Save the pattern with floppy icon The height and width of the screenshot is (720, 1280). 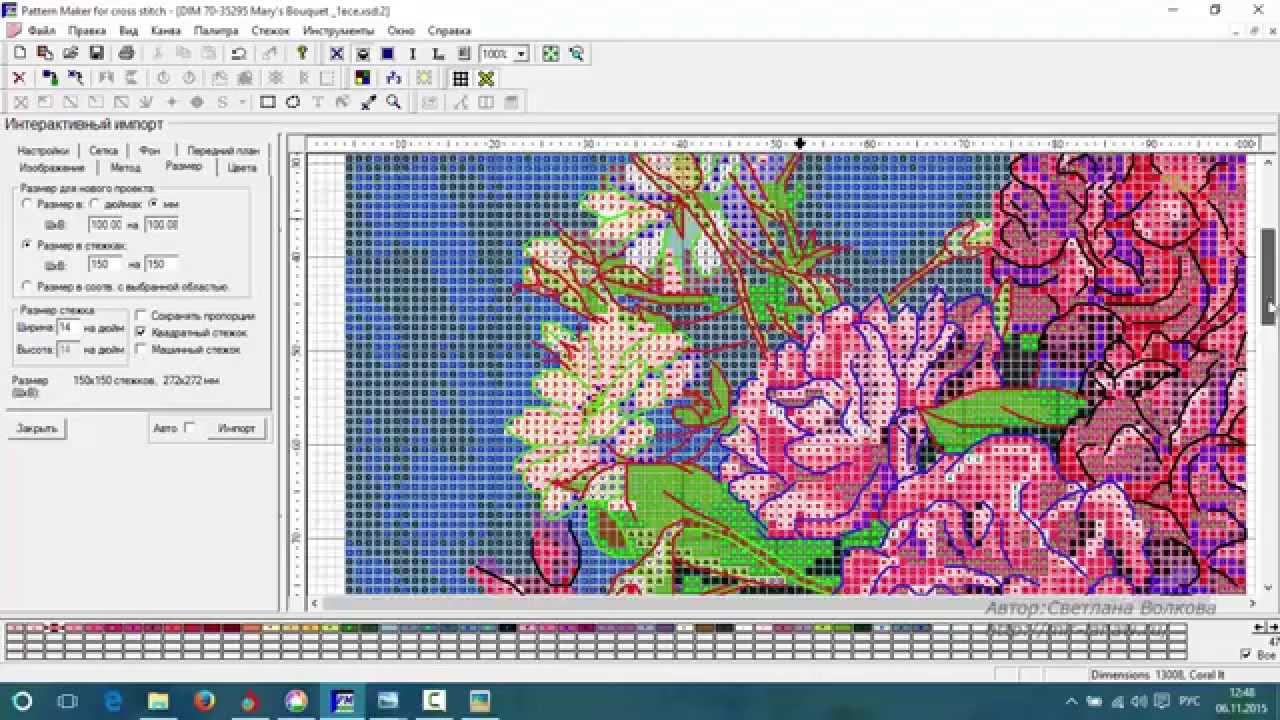[x=96, y=53]
